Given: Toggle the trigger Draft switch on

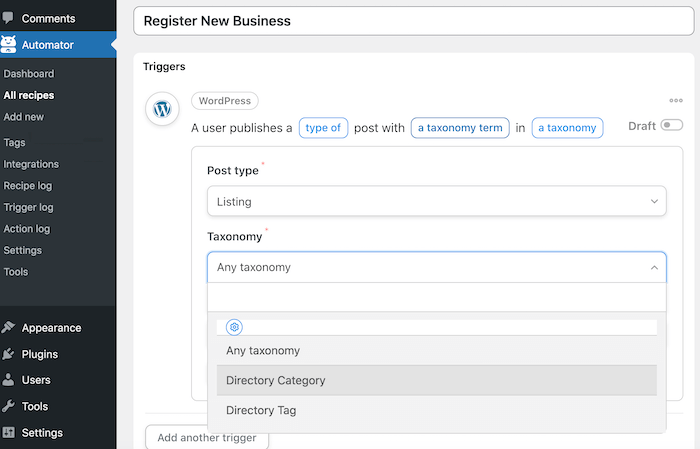Looking at the screenshot, I should tap(672, 125).
